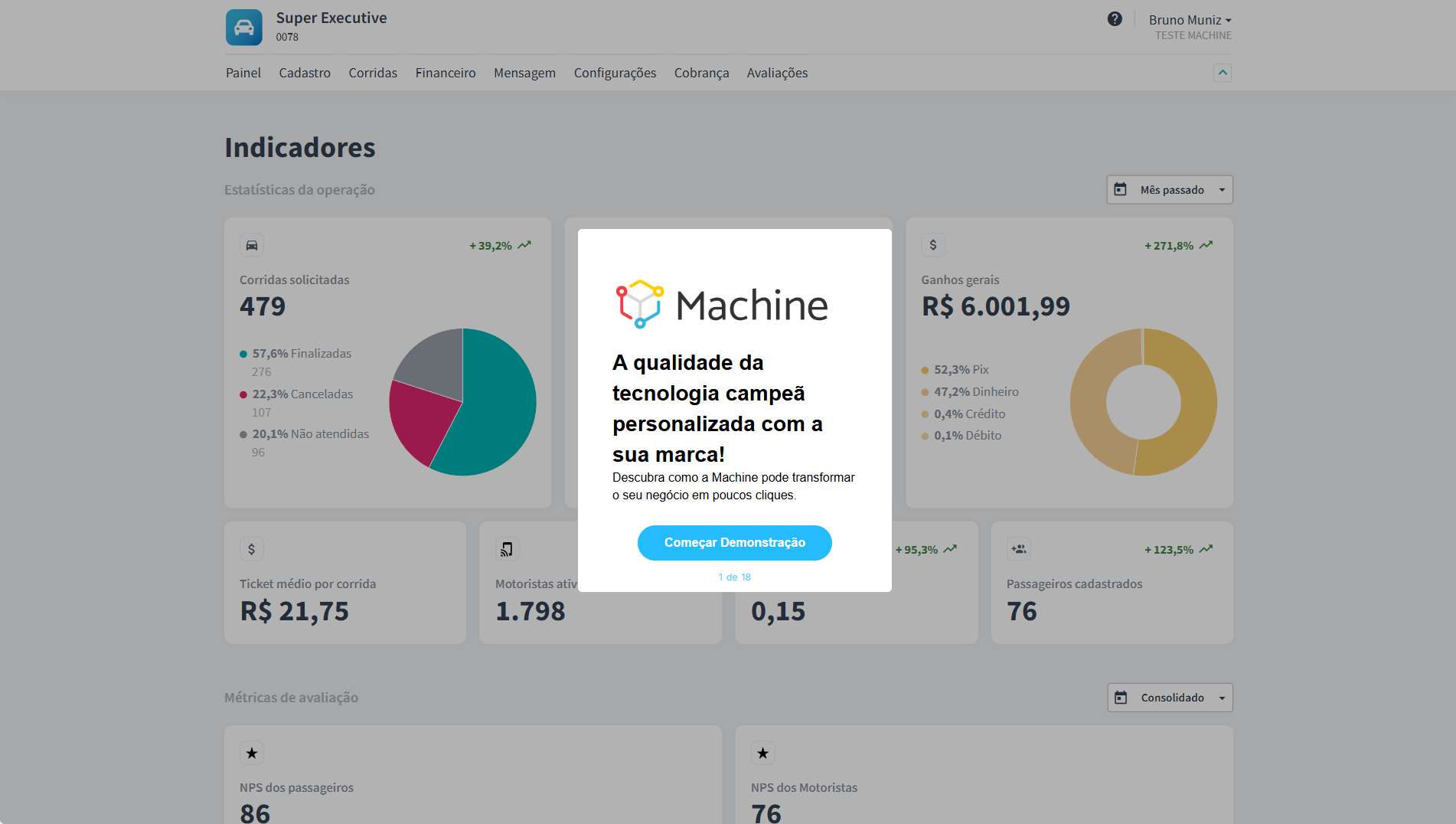This screenshot has height=824, width=1456.
Task: Click the trend arrow beside +123,5%
Action: click(1206, 549)
